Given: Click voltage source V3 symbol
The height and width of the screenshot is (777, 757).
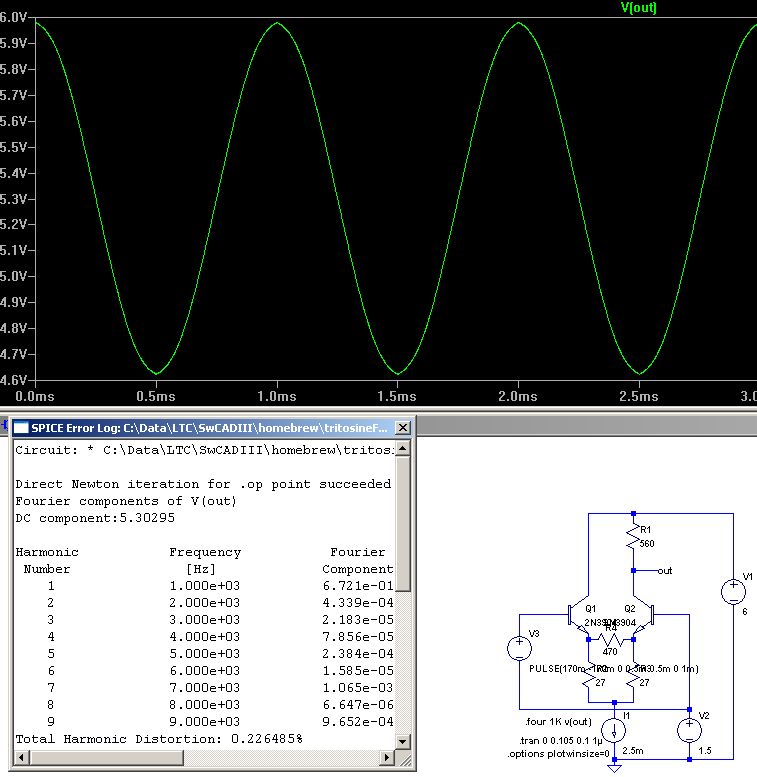Looking at the screenshot, I should coord(519,647).
